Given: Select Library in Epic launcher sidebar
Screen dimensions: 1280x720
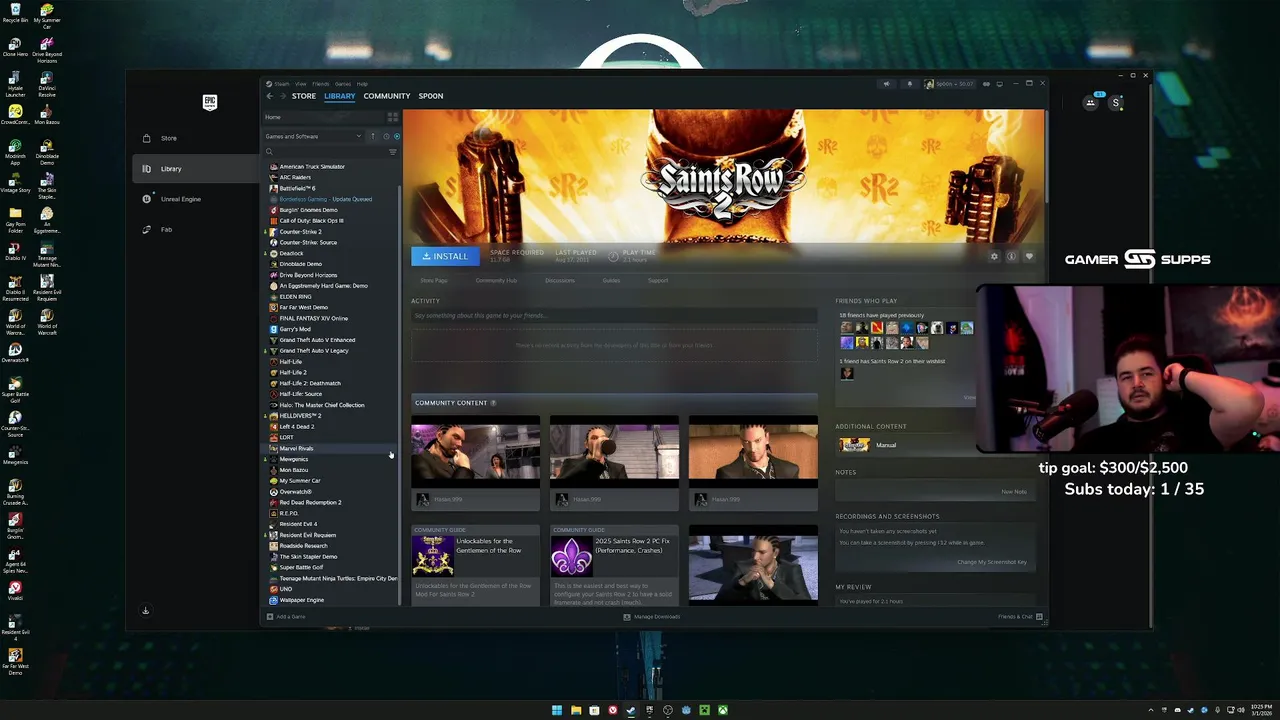Looking at the screenshot, I should [x=195, y=169].
